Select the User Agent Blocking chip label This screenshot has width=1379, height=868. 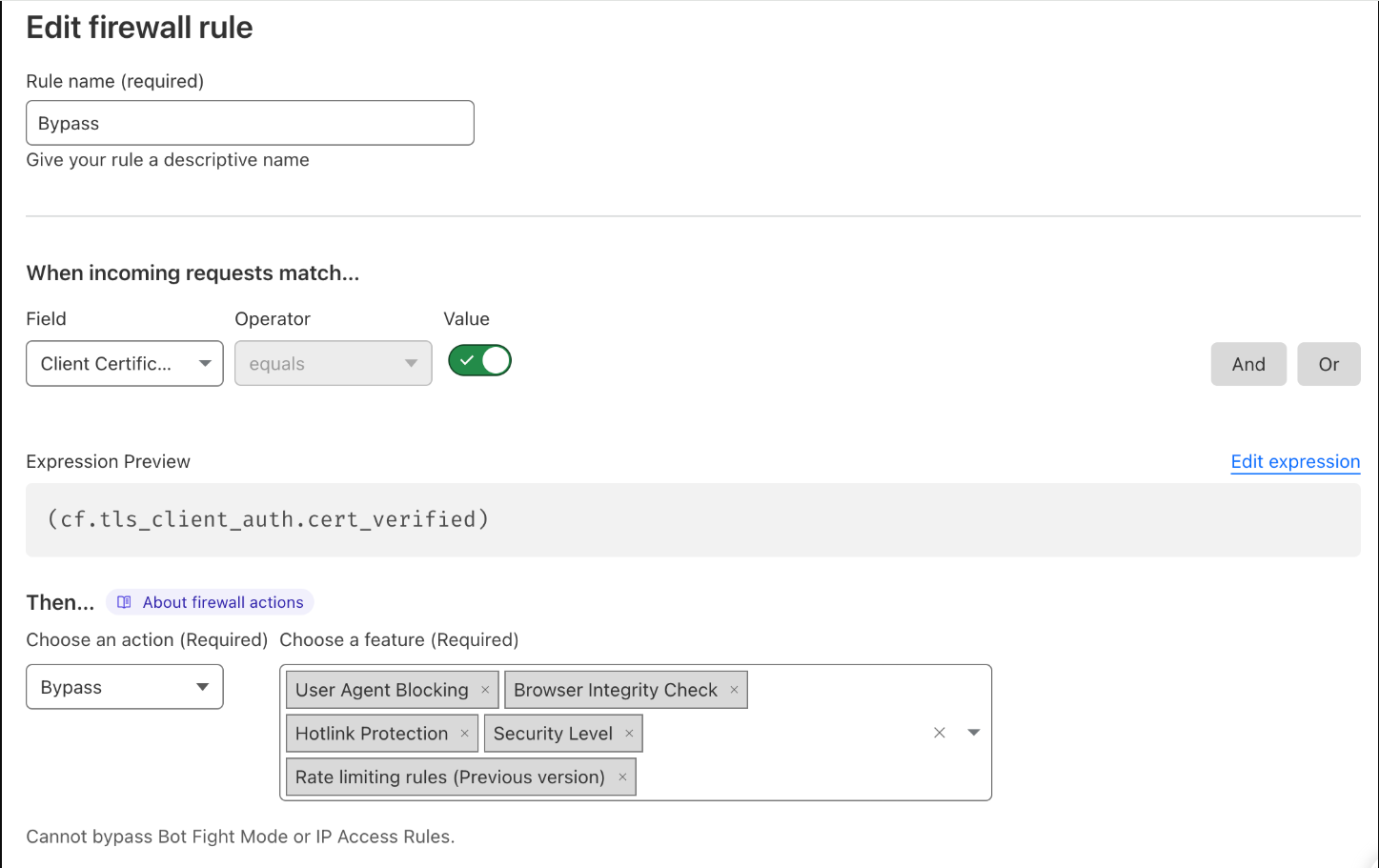click(x=381, y=690)
